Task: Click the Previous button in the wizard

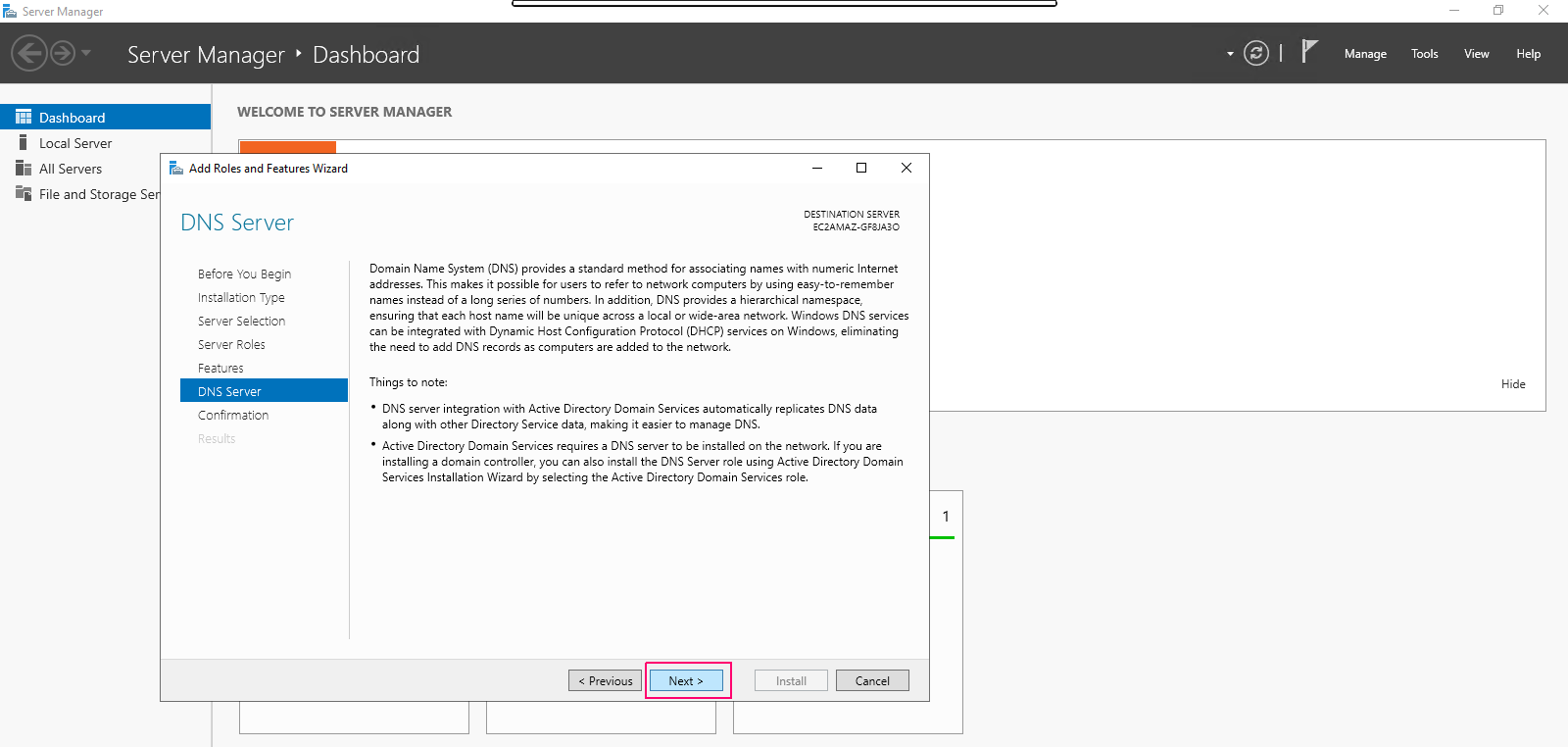Action: pyautogui.click(x=606, y=680)
